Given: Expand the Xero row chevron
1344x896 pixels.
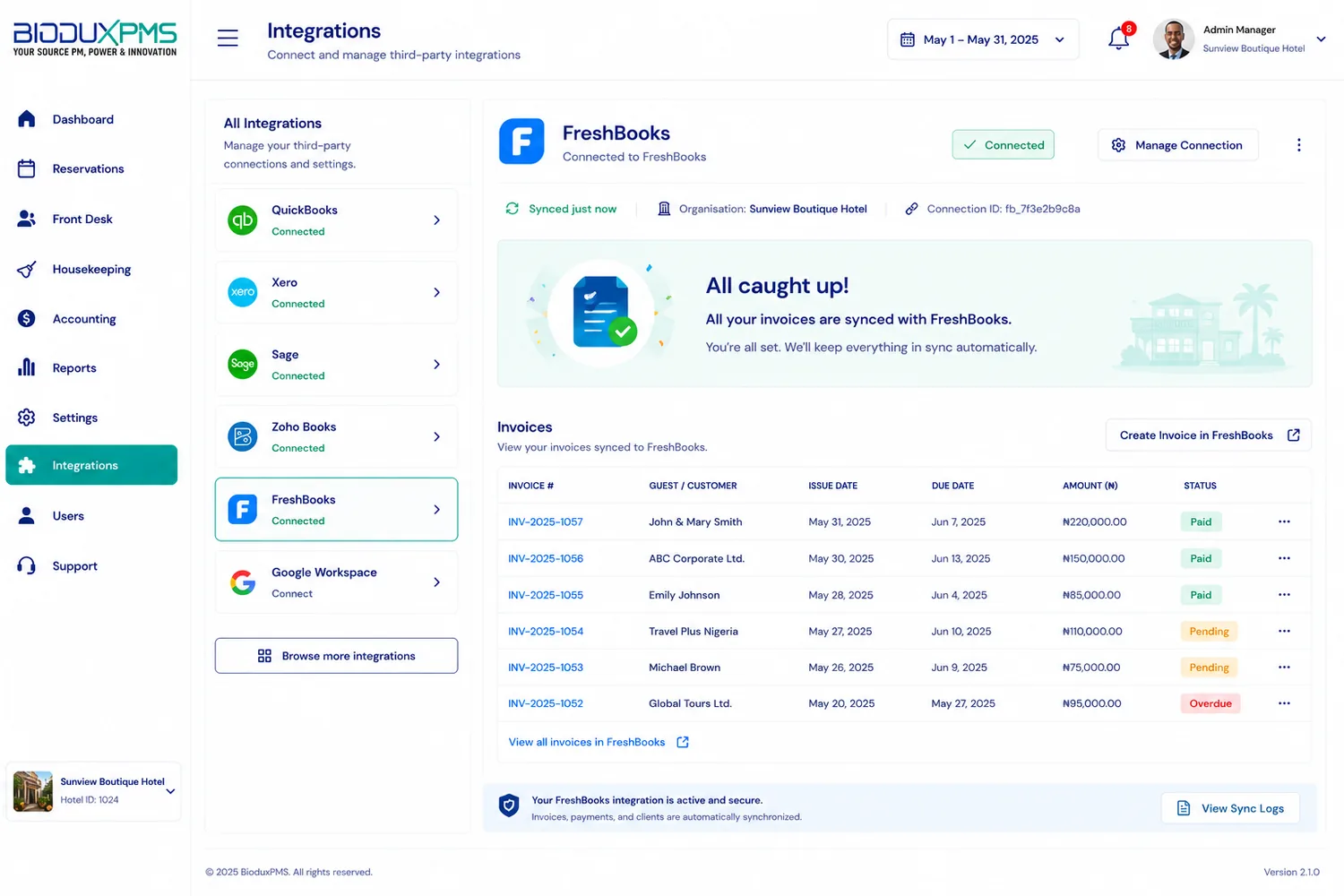Looking at the screenshot, I should point(436,292).
